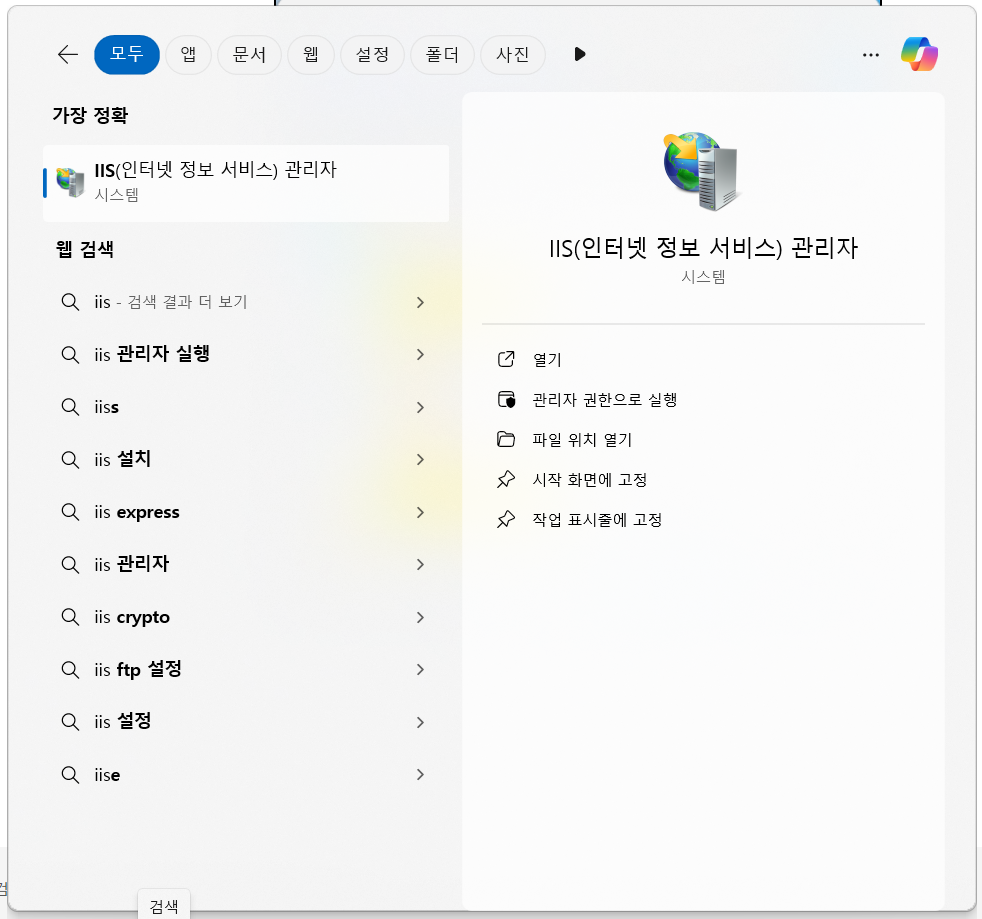982x919 pixels.
Task: Click the open icon beside 열기
Action: coord(506,359)
